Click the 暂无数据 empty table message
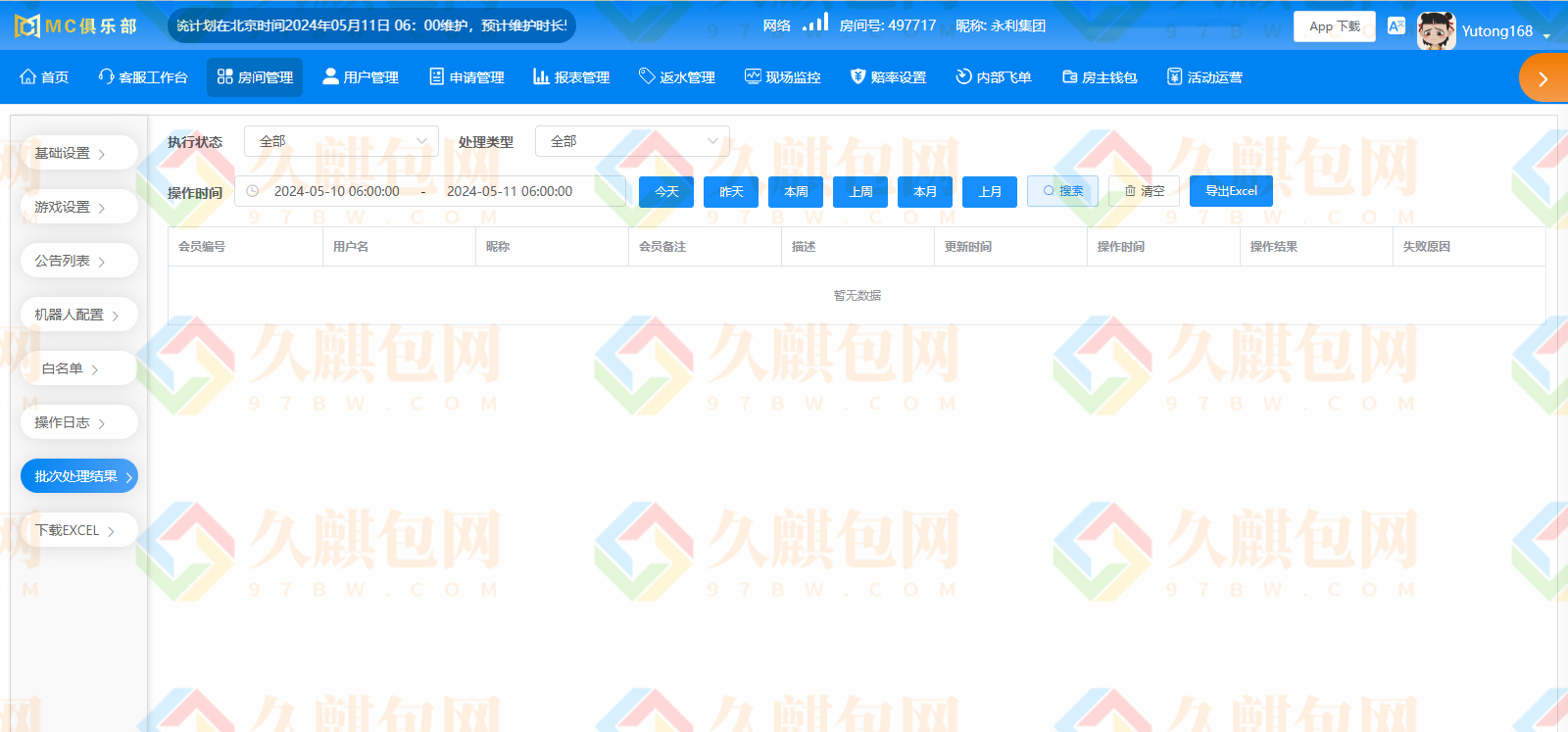 click(x=857, y=295)
